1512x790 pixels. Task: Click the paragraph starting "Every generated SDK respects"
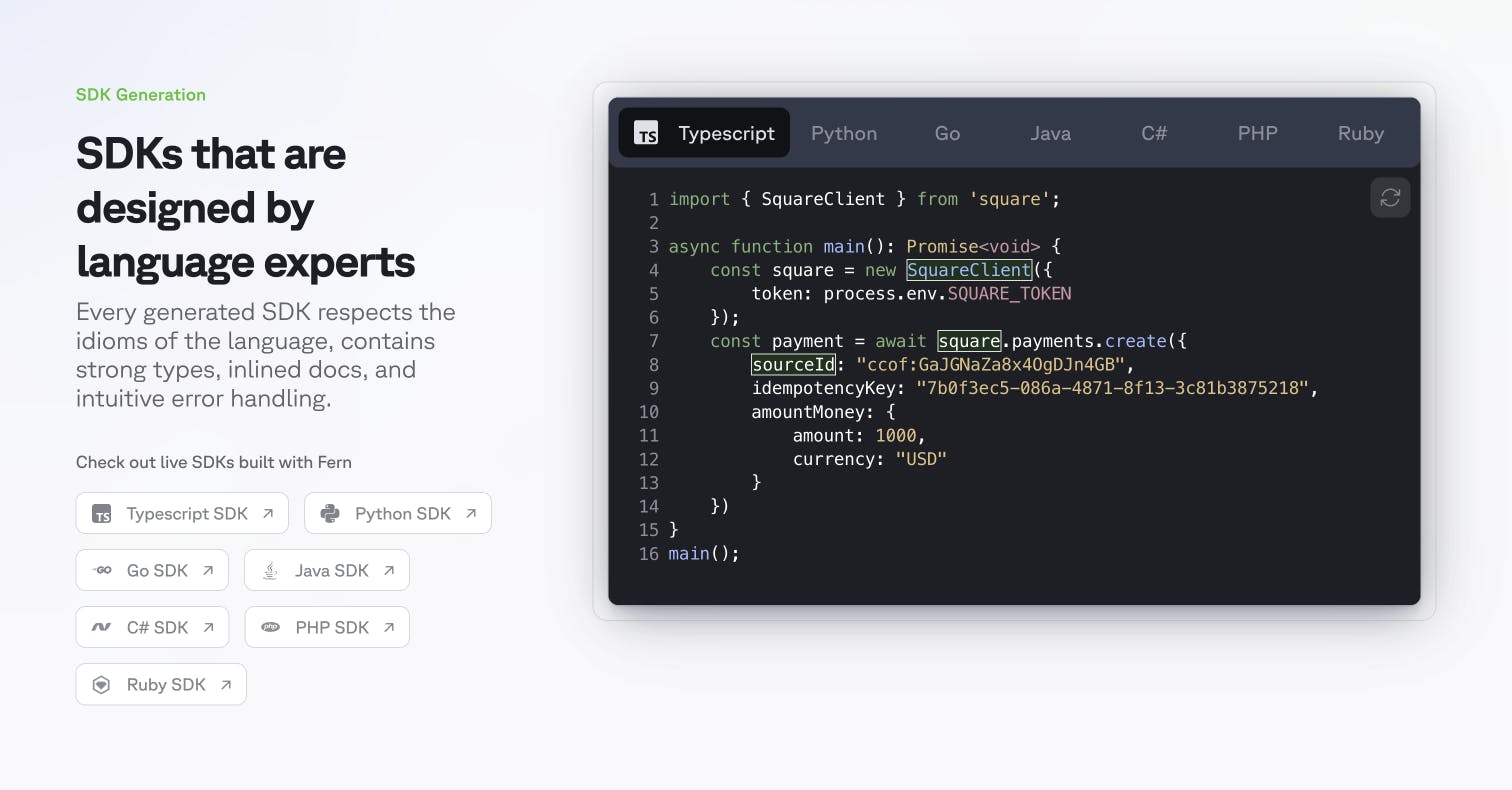(x=266, y=355)
